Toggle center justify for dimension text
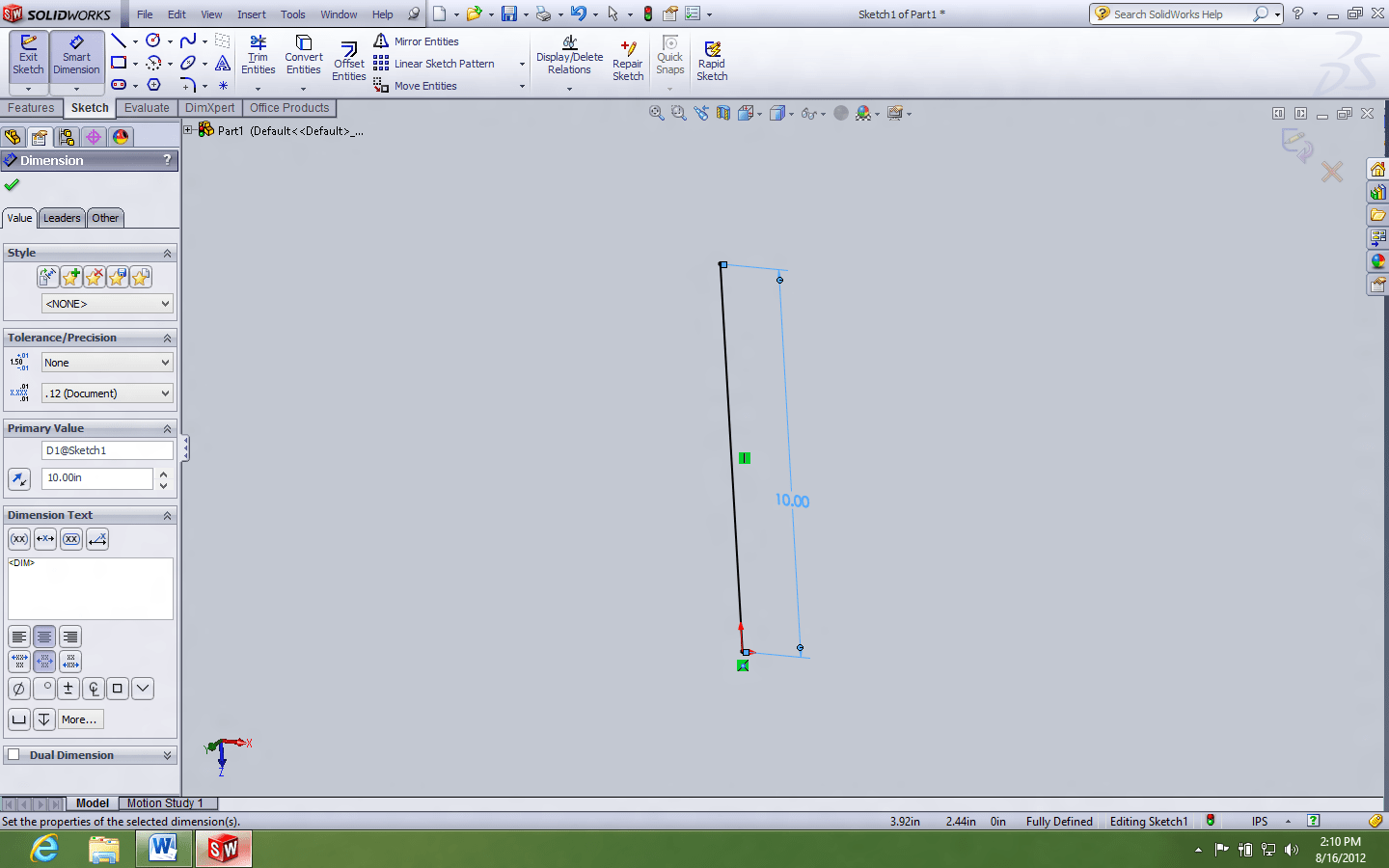The width and height of the screenshot is (1389, 868). click(44, 637)
